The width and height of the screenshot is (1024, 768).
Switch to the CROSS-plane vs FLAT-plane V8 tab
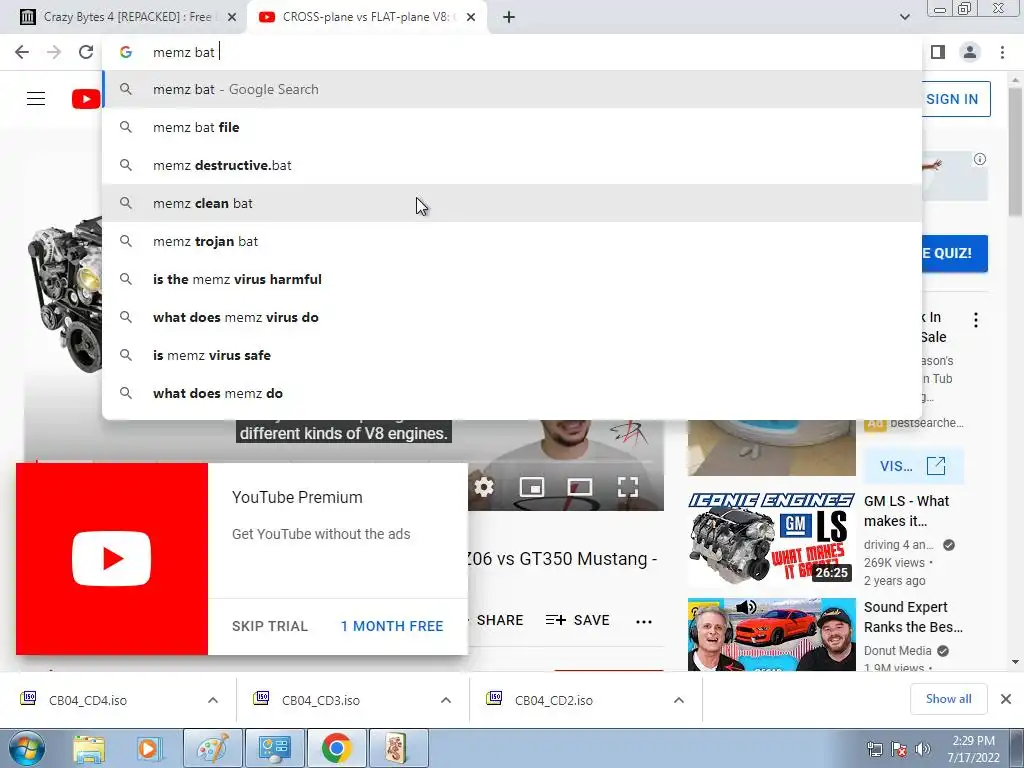366,17
